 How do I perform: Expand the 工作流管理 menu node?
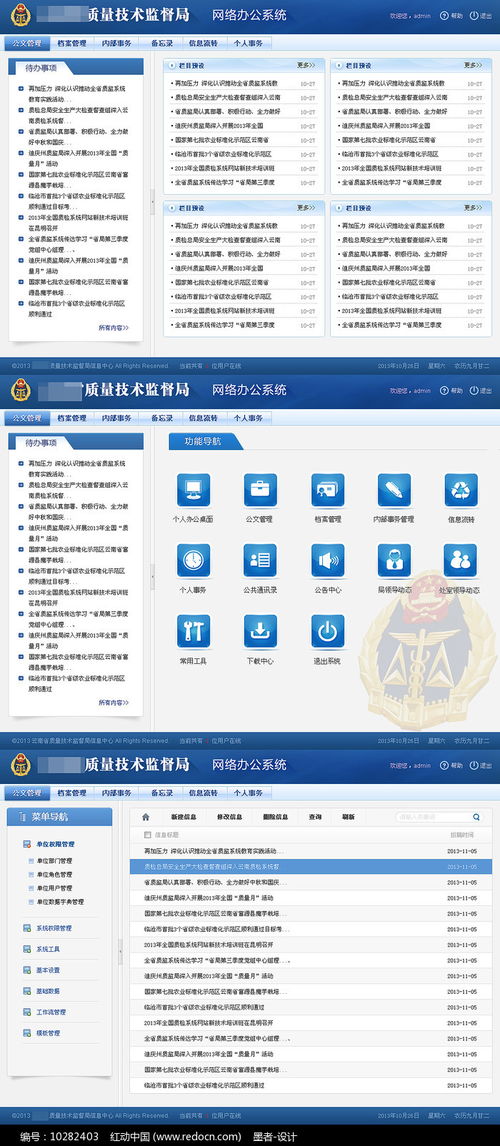pyautogui.click(x=50, y=1012)
